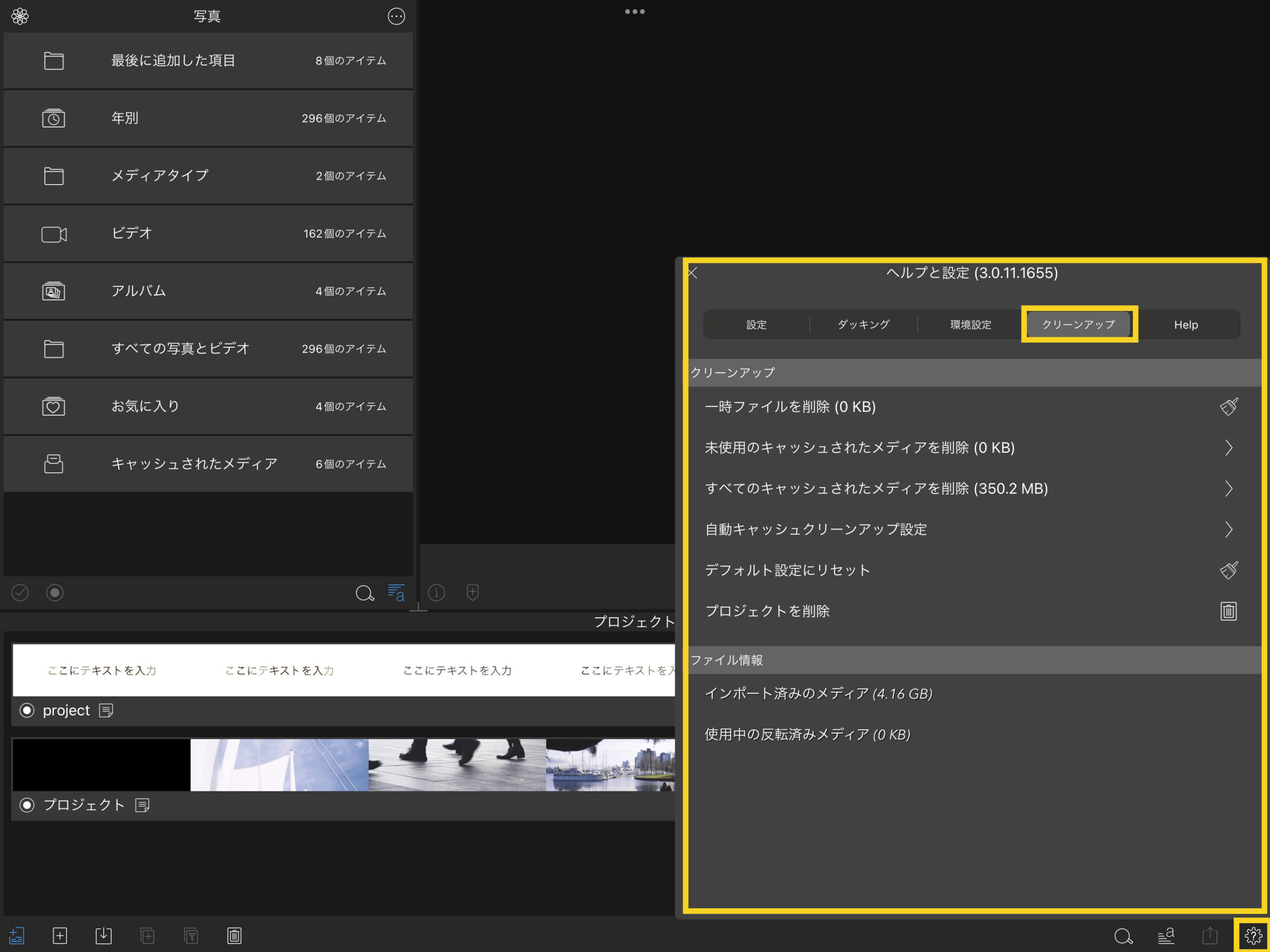This screenshot has height=952, width=1270.
Task: Click 使用中の反転済みメディア (0 KB)
Action: pyautogui.click(x=807, y=734)
